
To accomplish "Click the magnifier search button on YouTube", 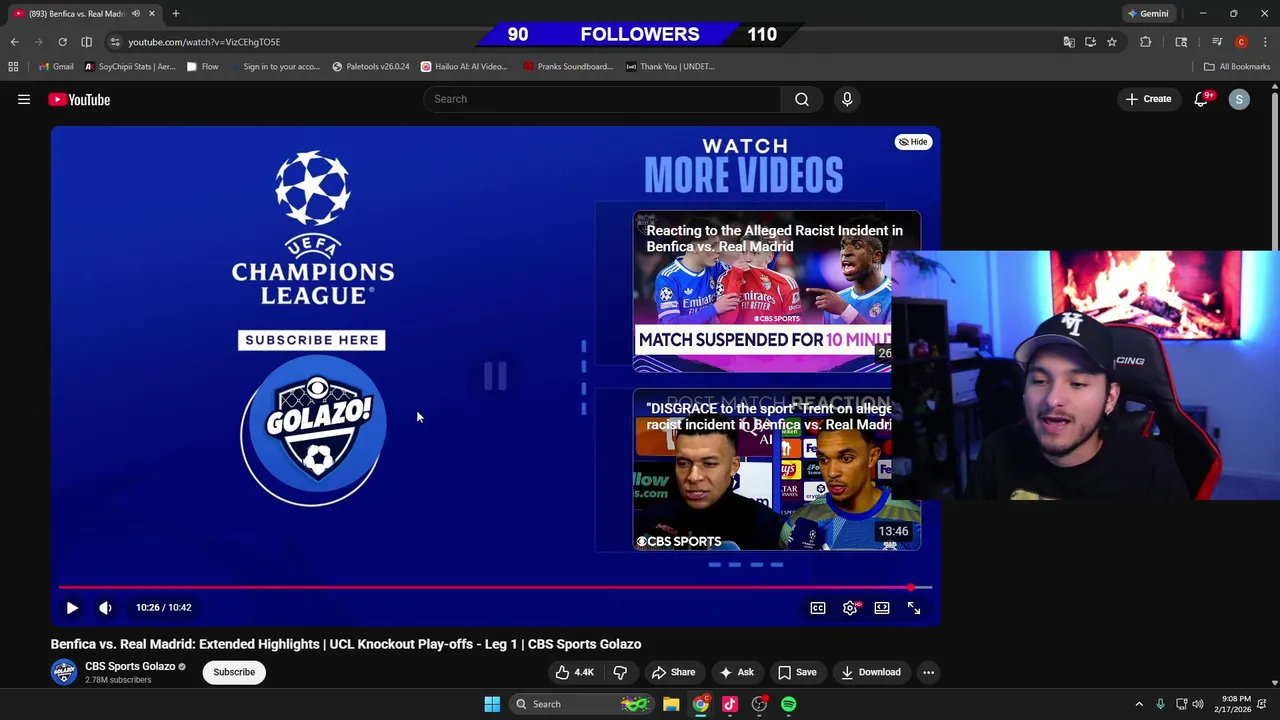I will (x=802, y=99).
